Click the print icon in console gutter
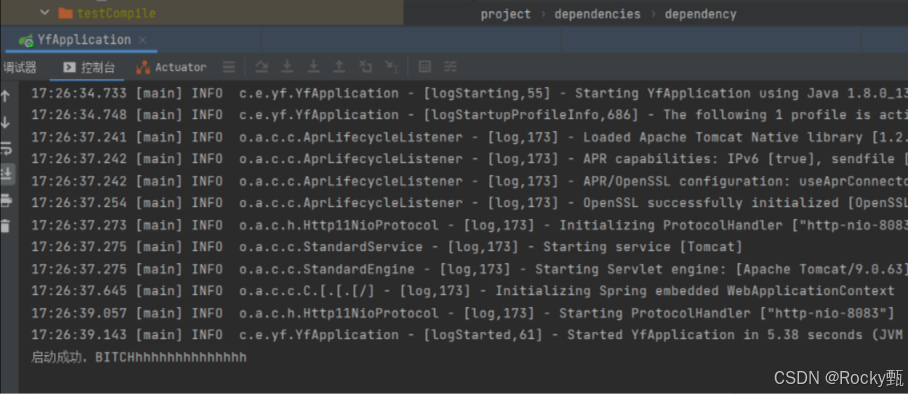 [x=6, y=201]
